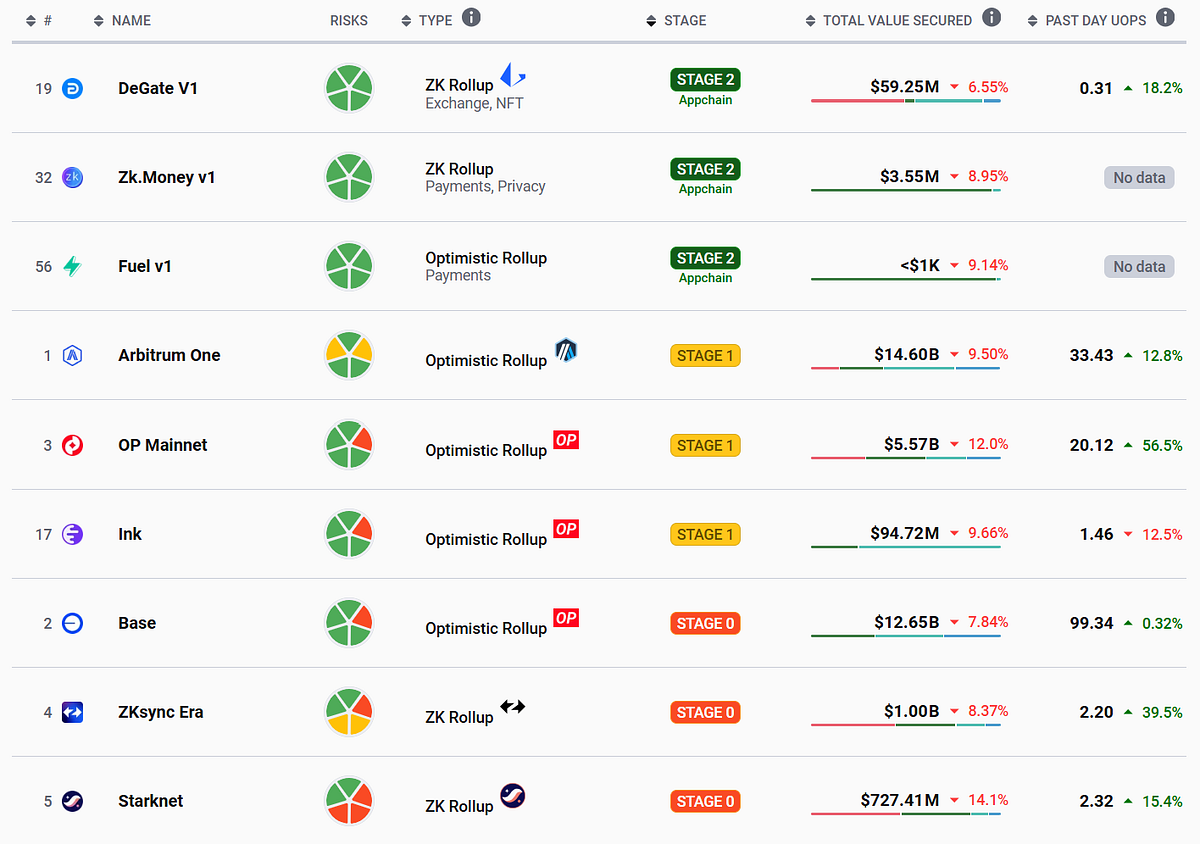
Task: Sort the table using the STAGE column arrows
Action: point(649,20)
